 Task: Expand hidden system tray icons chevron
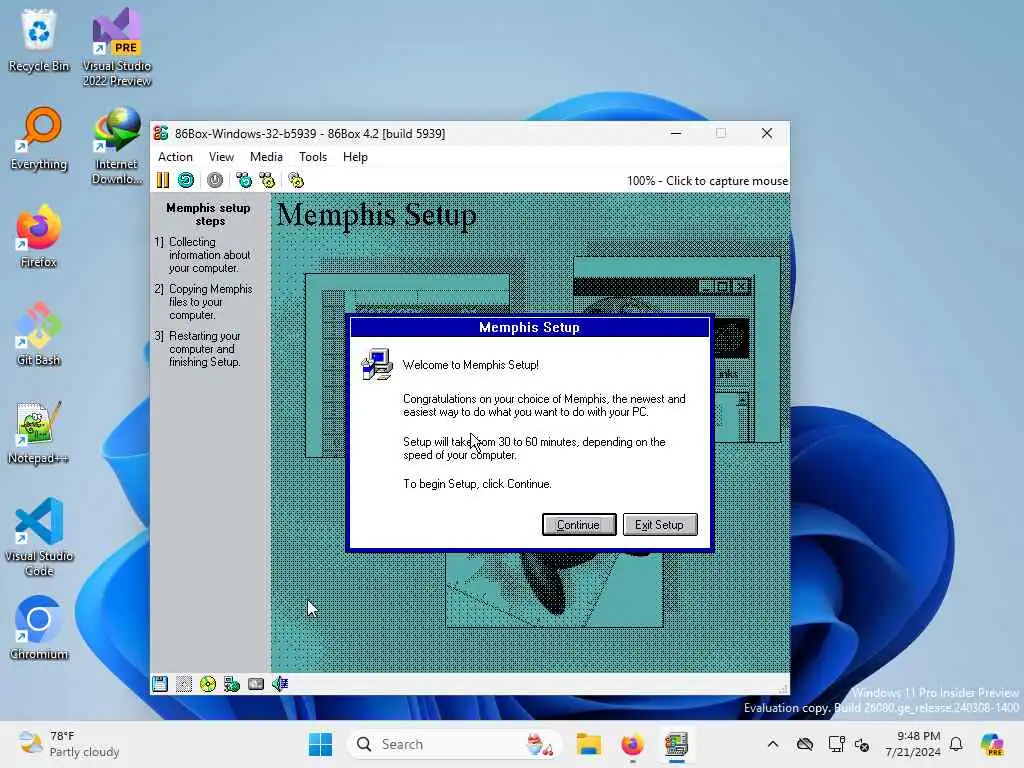coord(773,744)
